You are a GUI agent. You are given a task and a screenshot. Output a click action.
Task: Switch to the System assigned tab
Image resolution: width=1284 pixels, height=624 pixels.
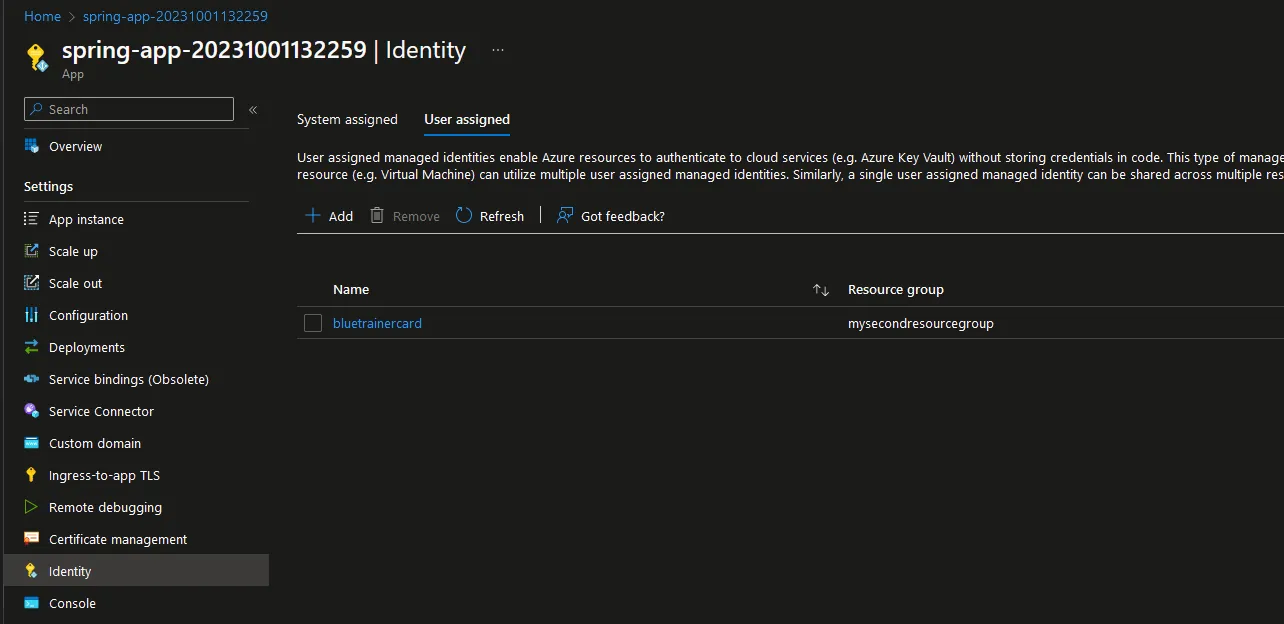click(x=347, y=119)
